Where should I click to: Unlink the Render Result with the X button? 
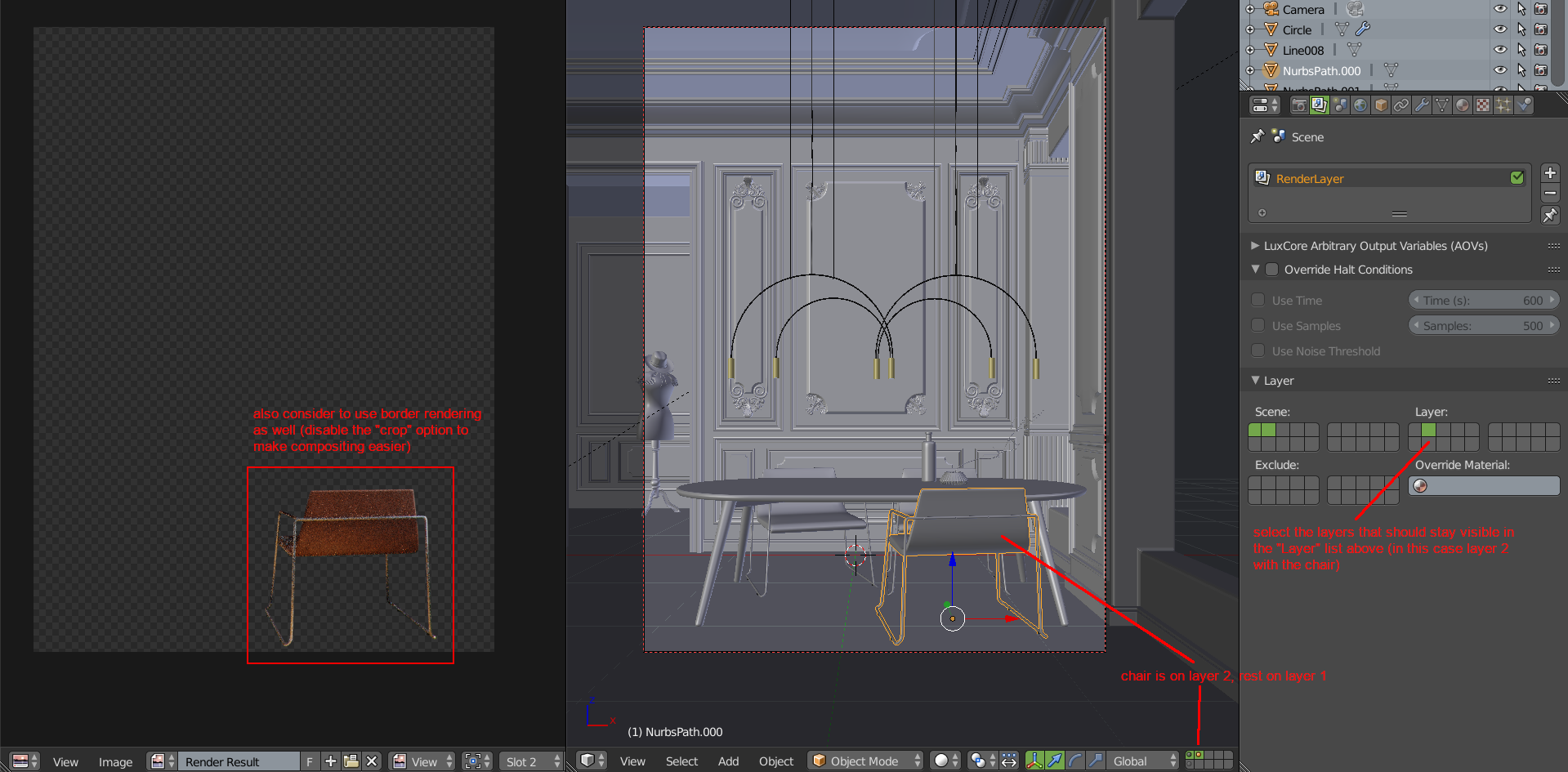(x=372, y=761)
